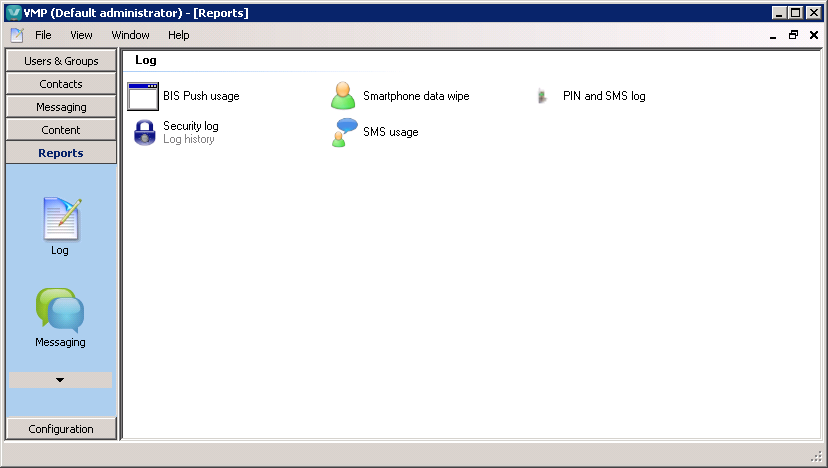The image size is (828, 468).
Task: Click the VMP application icon in title bar
Action: click(x=14, y=13)
